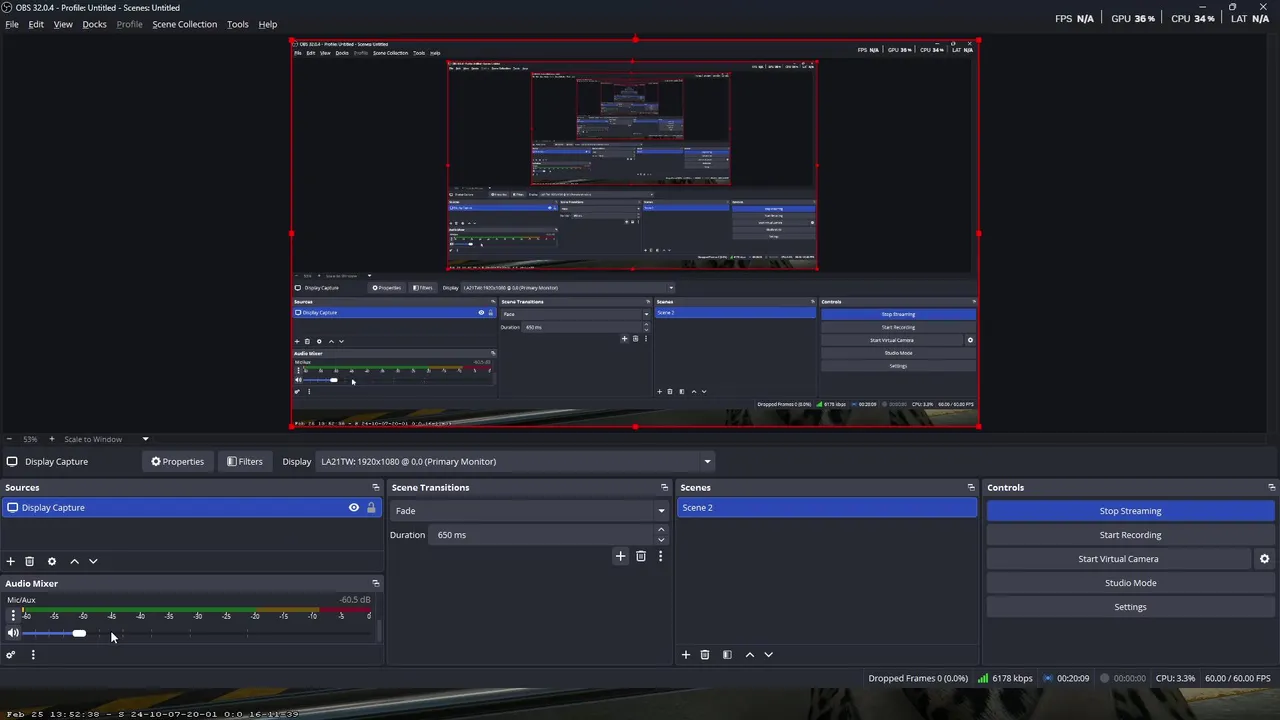
Task: Click the Duration 650 ms field
Action: [x=547, y=535]
